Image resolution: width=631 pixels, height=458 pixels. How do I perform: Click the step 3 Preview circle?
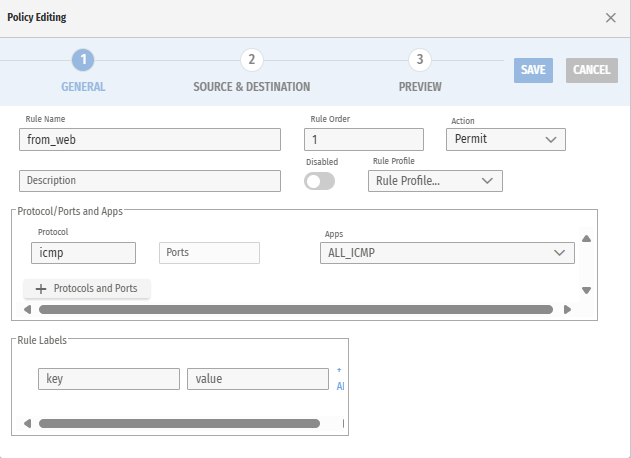click(x=420, y=60)
